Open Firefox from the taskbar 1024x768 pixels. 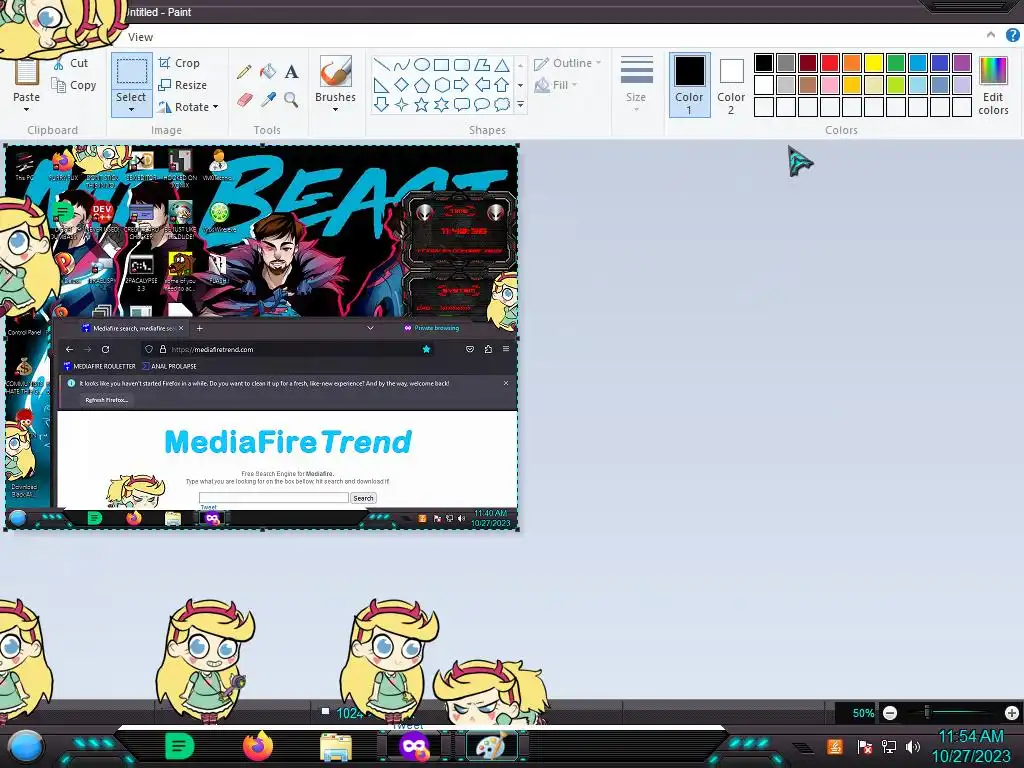pos(258,746)
